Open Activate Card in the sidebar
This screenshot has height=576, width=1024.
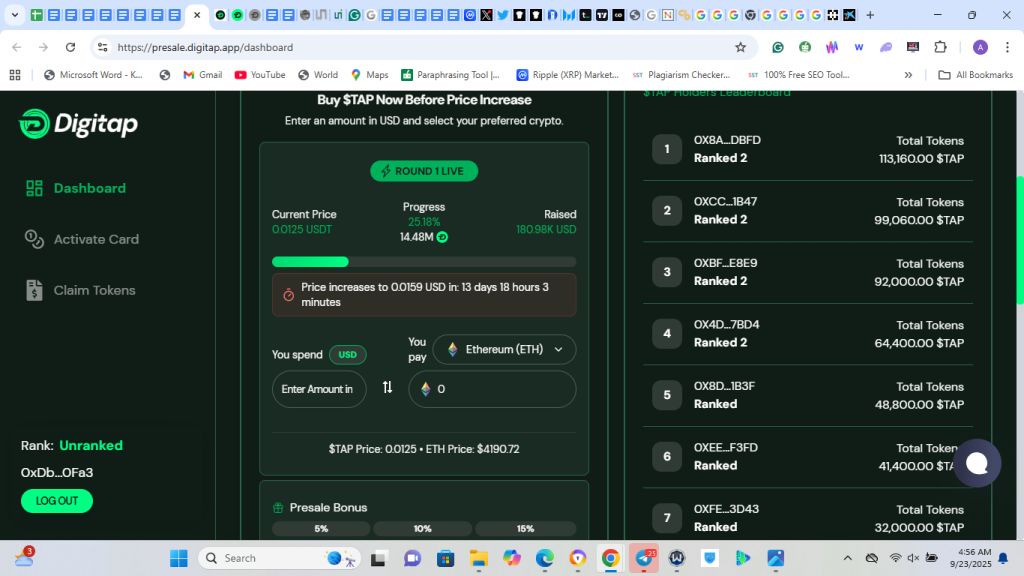82,239
